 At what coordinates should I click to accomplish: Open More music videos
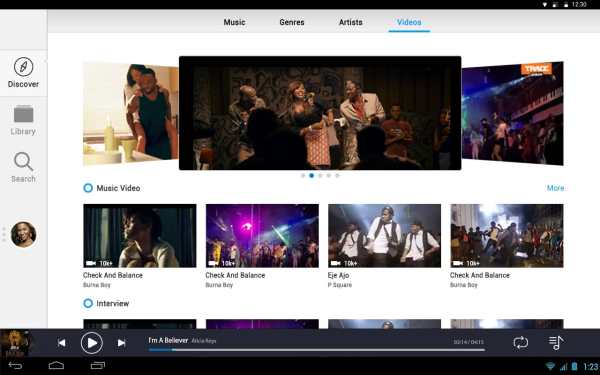pos(555,188)
